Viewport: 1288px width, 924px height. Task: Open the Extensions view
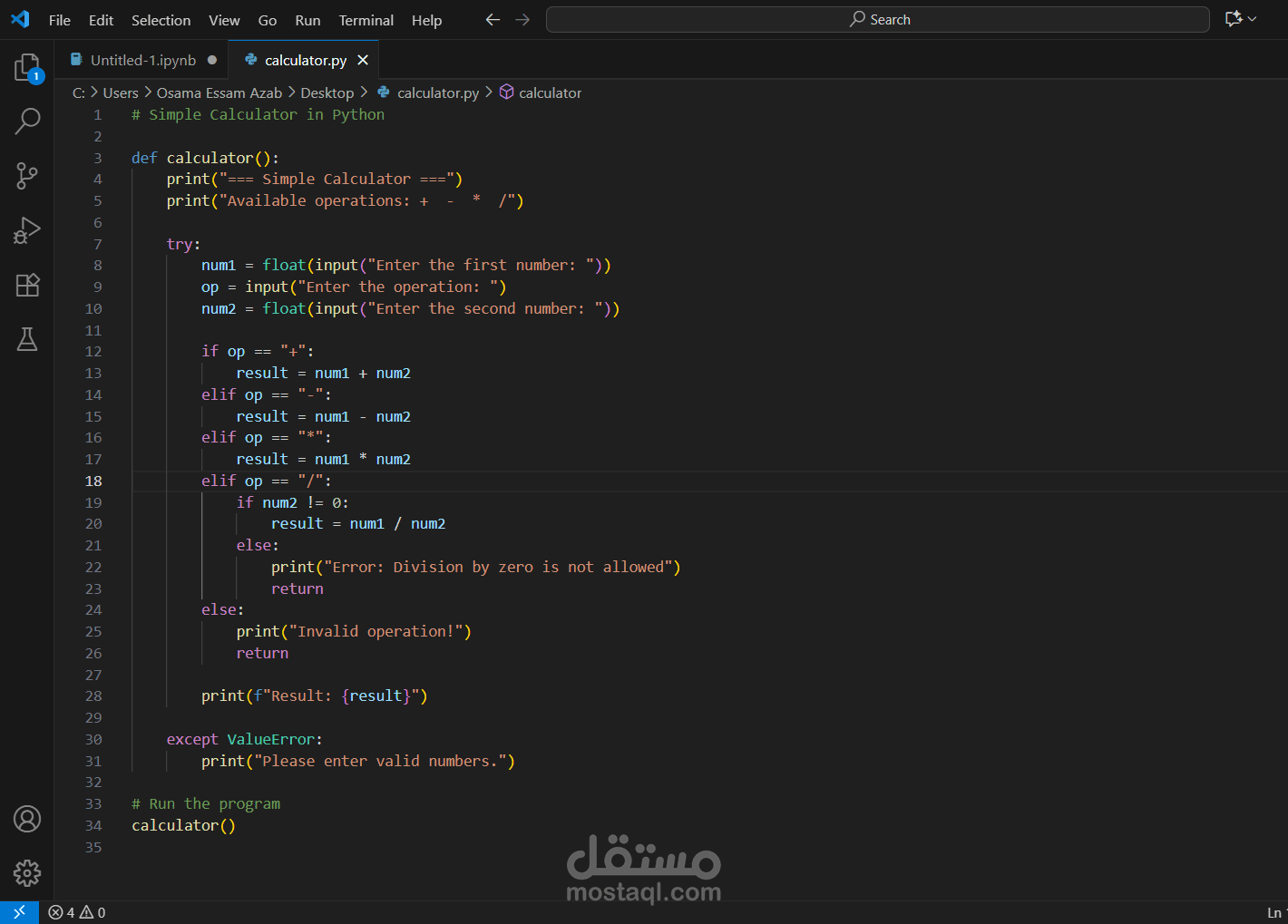[x=27, y=285]
